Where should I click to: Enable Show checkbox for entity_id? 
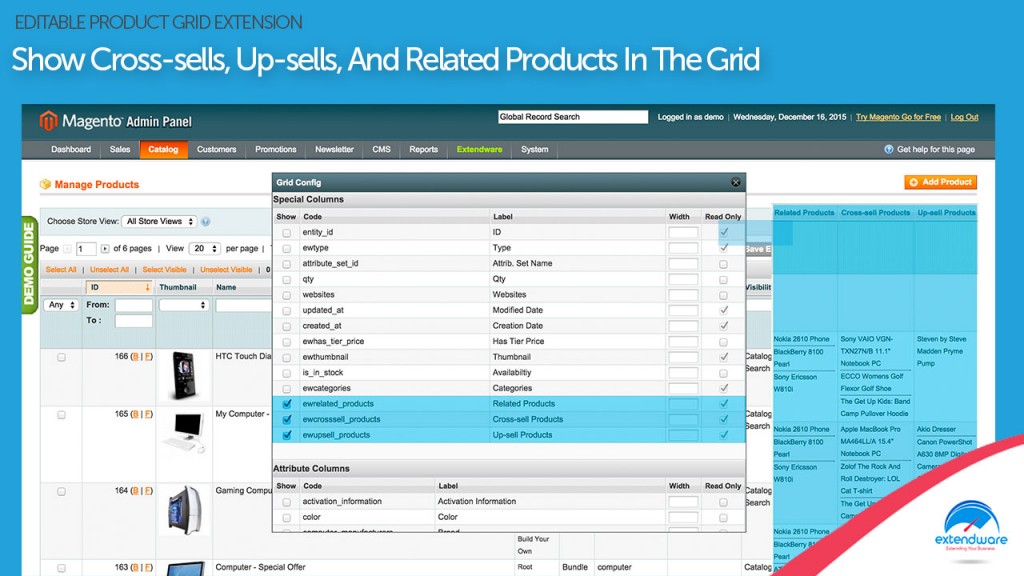pos(287,233)
